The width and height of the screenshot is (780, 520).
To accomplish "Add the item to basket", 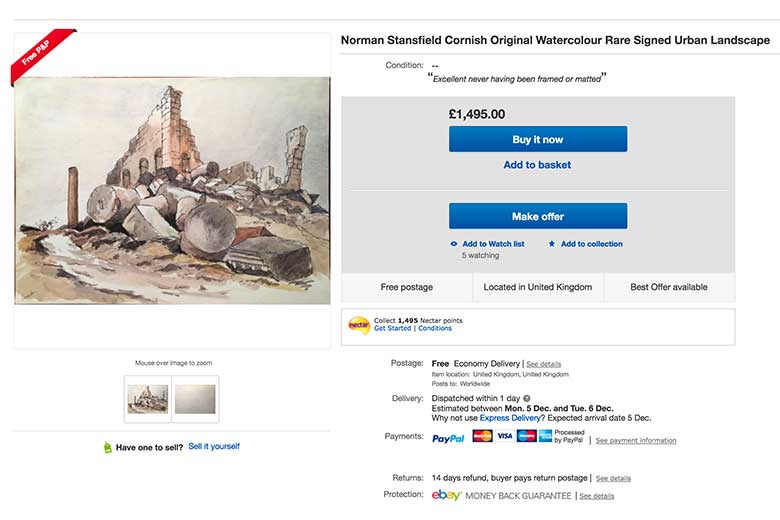I will click(537, 165).
